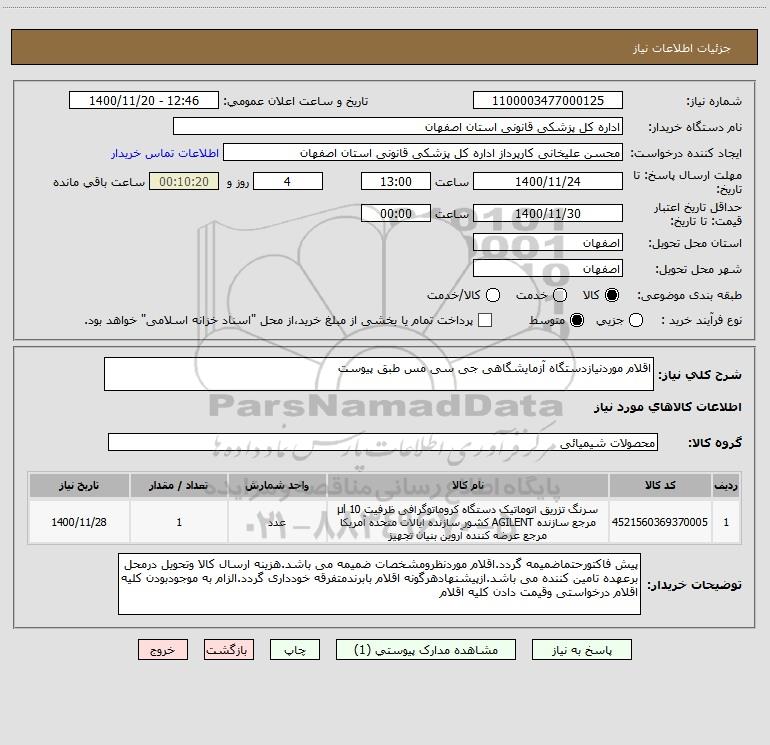Click the unit cell عدد
The width and height of the screenshot is (770, 745).
coord(277,522)
